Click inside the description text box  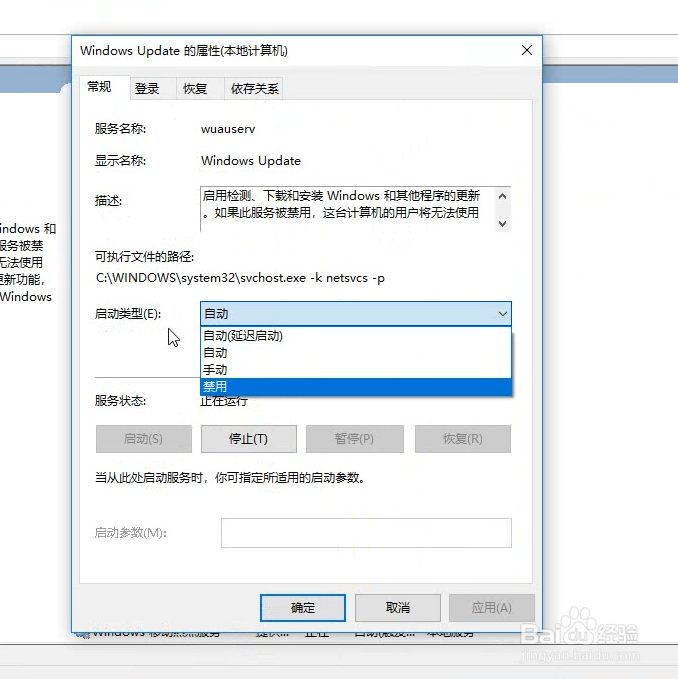(348, 209)
